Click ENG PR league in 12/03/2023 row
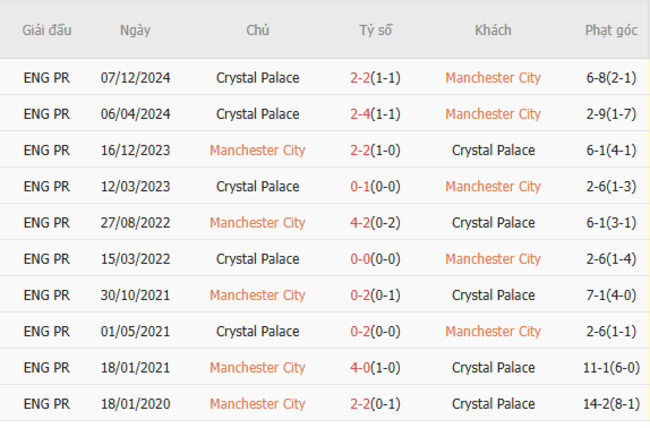650x428 pixels. (x=47, y=186)
